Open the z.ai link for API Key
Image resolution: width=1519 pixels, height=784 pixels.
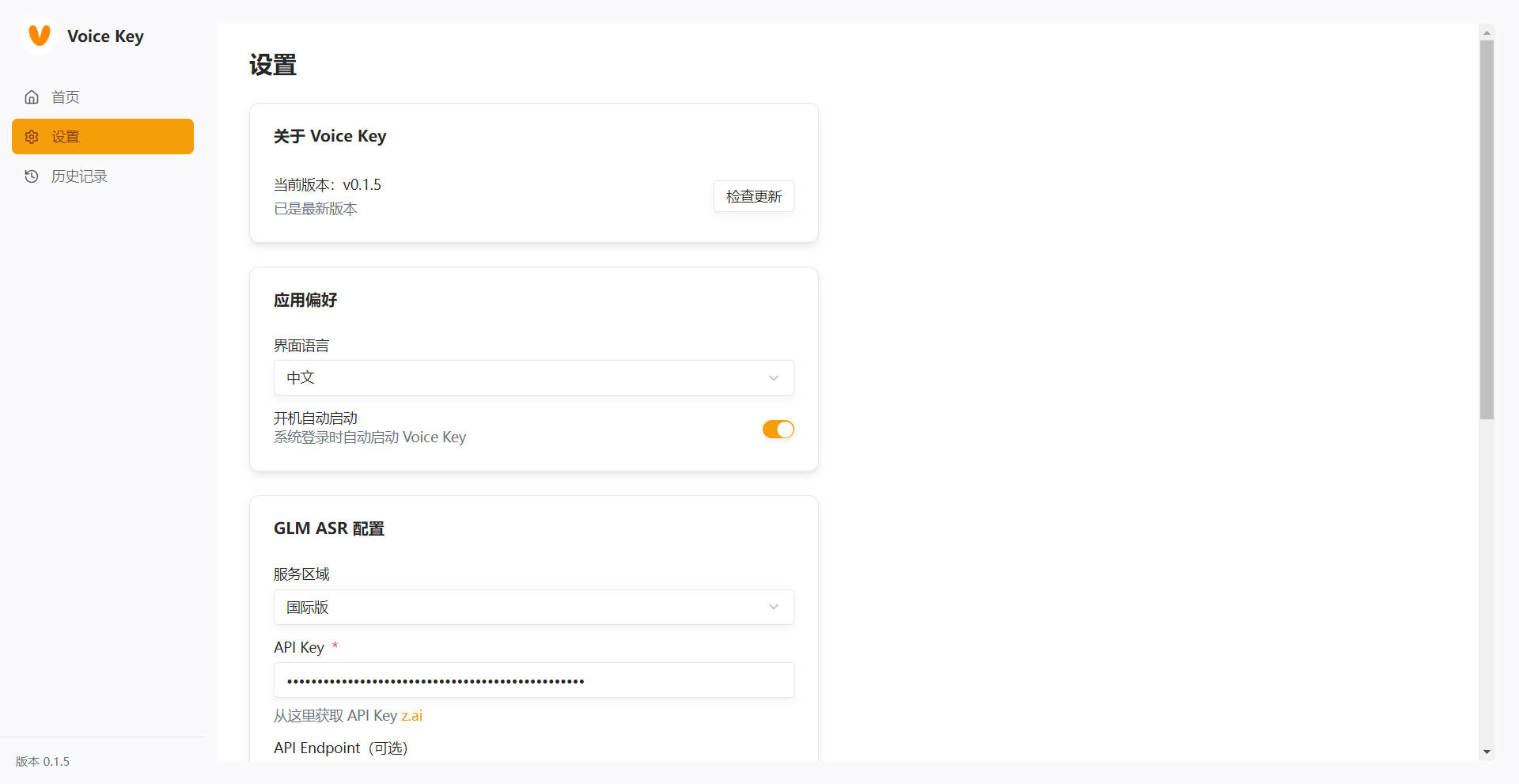coord(411,716)
